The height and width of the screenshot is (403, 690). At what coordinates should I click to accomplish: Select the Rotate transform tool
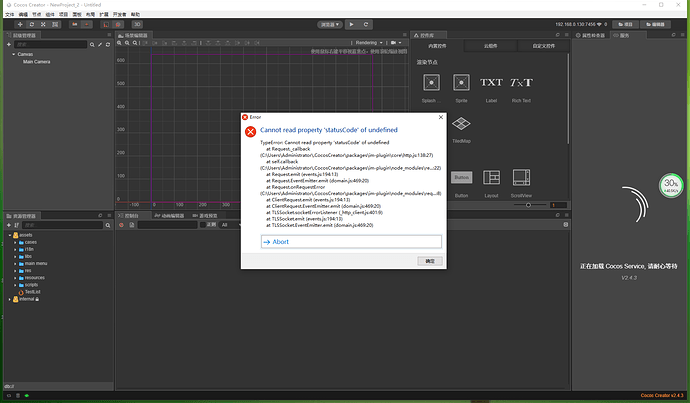32,25
